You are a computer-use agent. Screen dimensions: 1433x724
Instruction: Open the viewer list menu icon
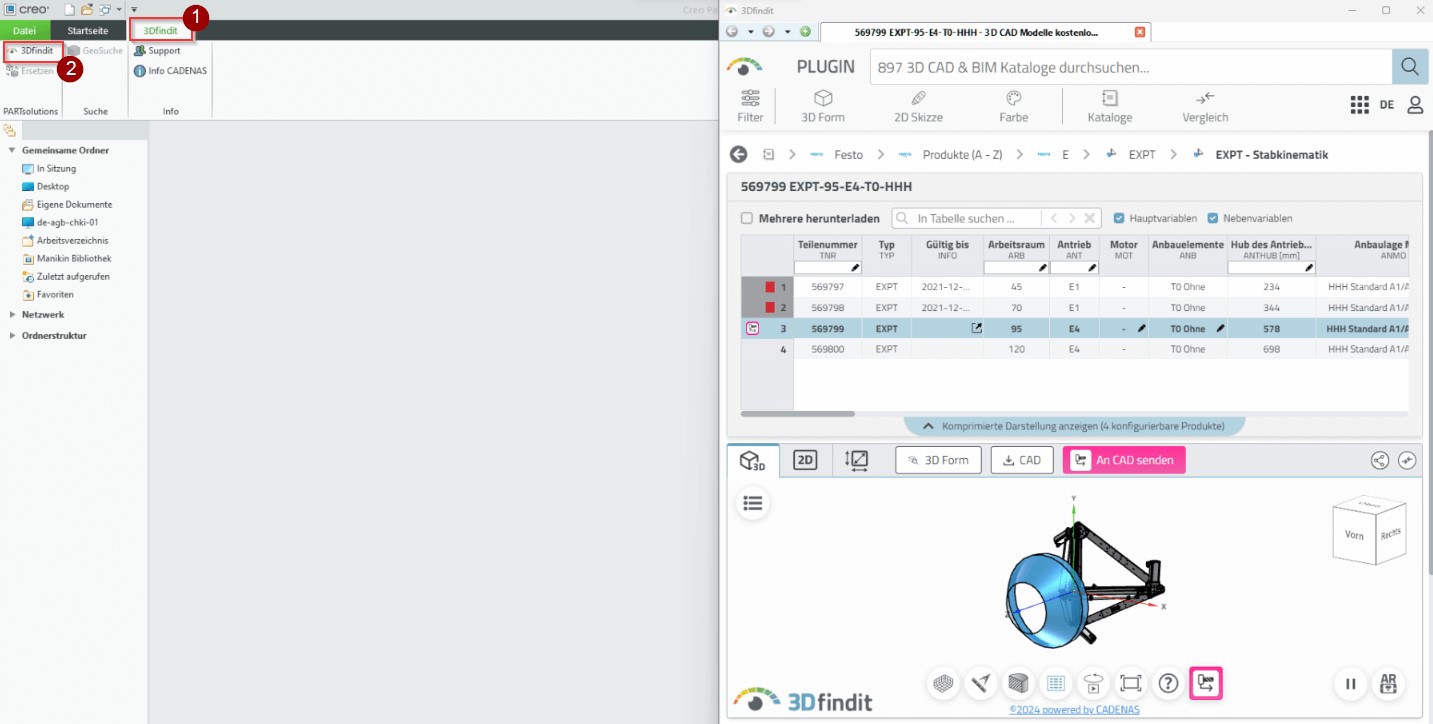tap(753, 503)
